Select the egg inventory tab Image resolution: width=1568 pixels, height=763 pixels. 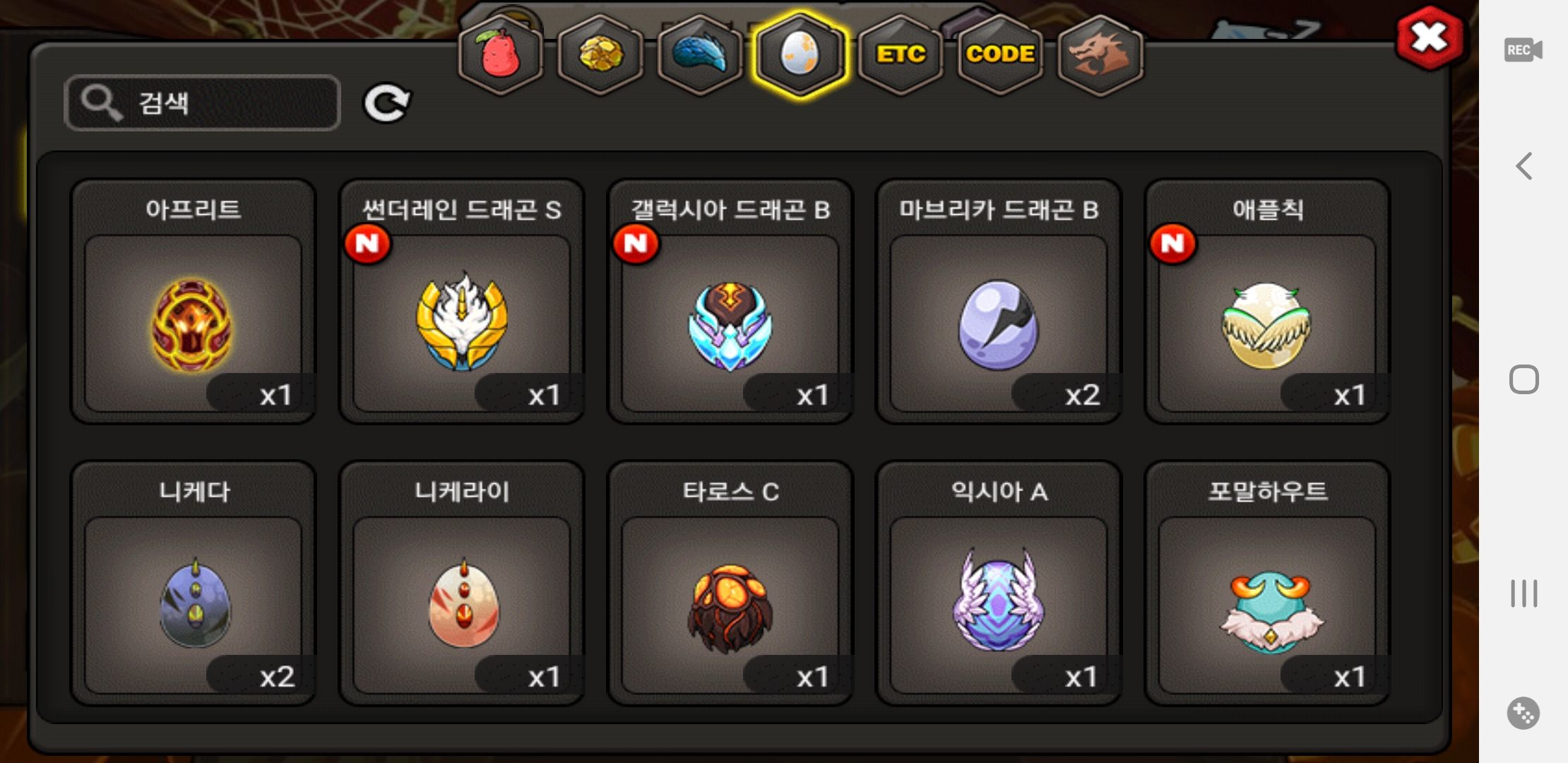pyautogui.click(x=800, y=54)
